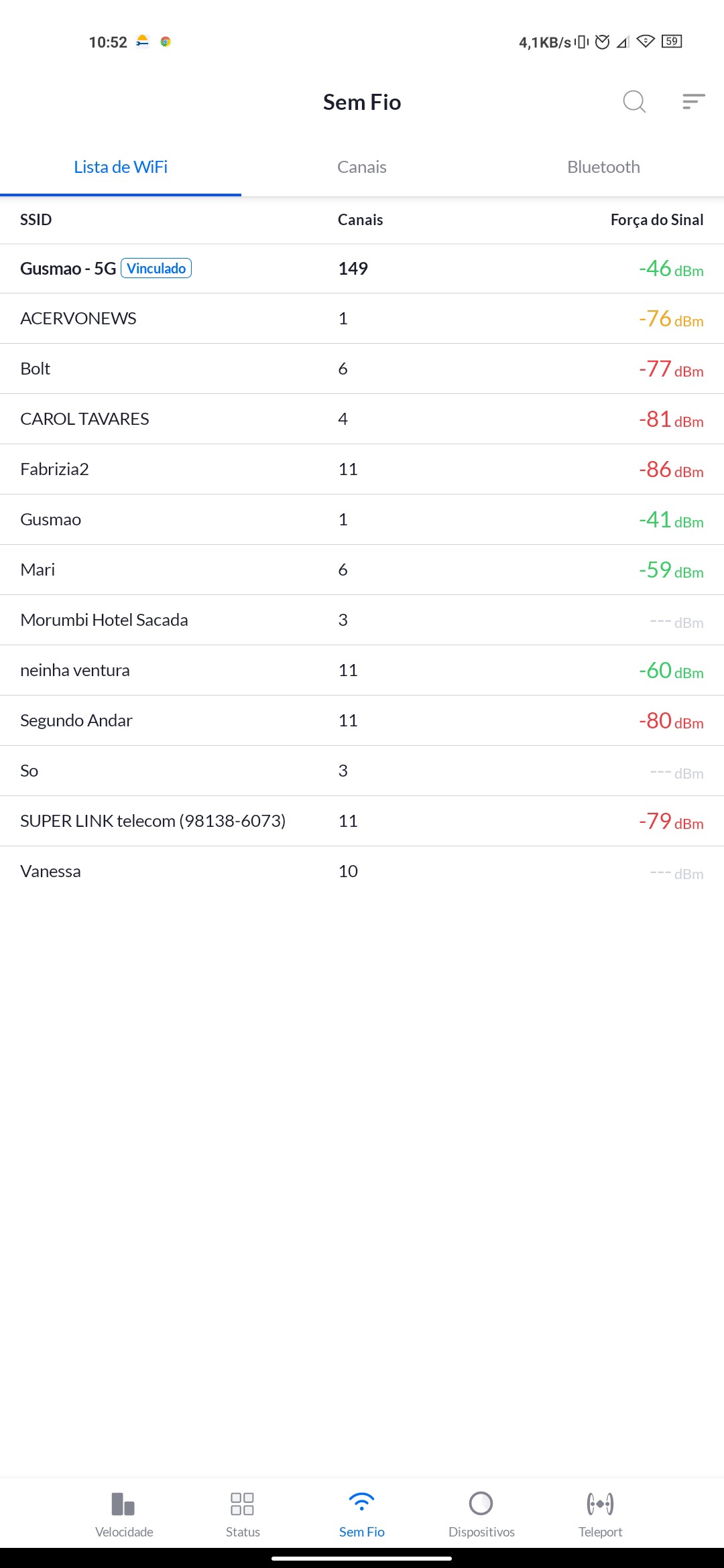Tap the Vinculado badge on Gusmao - 5G
The image size is (724, 1568).
156,269
